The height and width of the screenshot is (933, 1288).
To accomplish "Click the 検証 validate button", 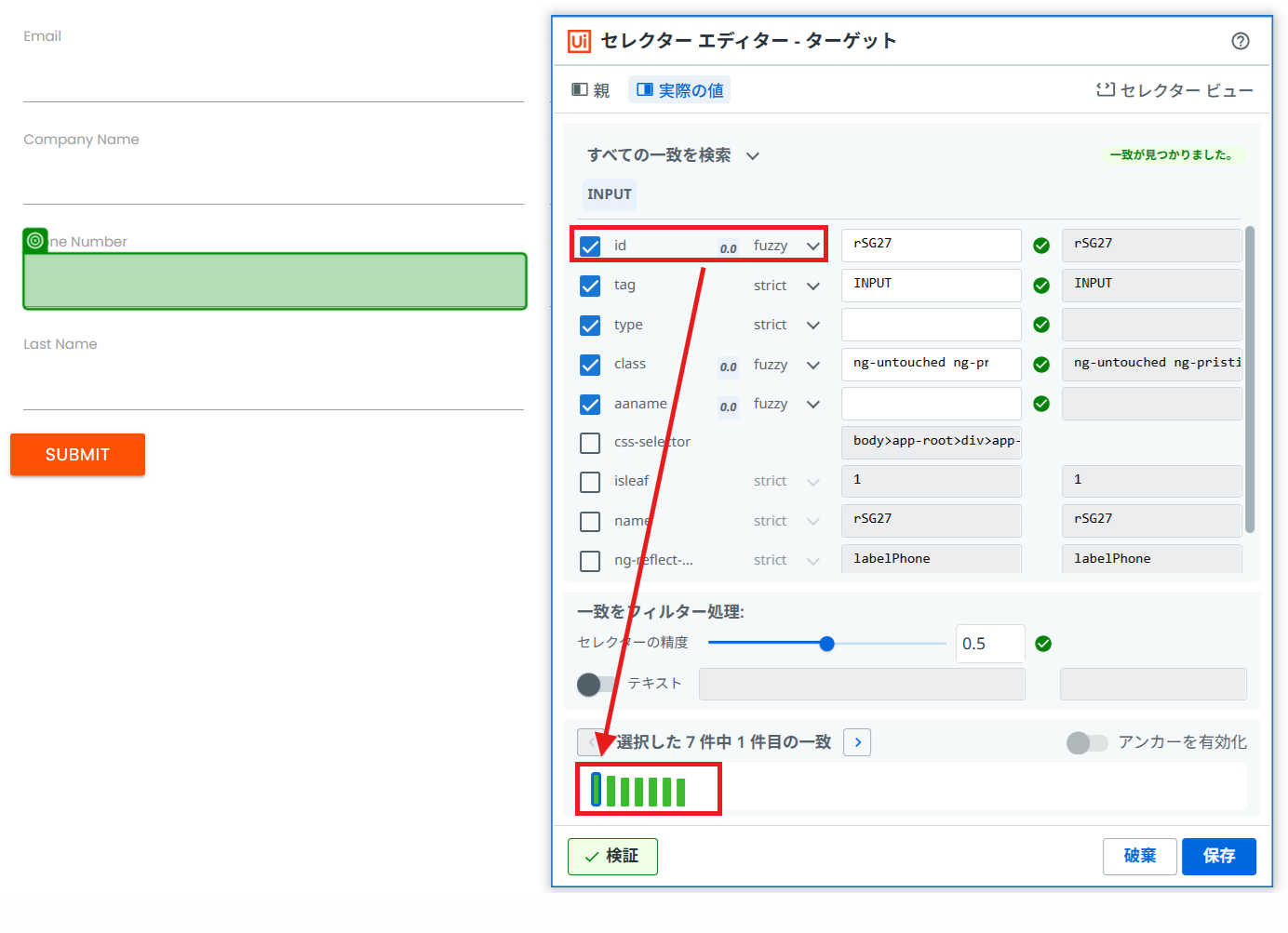I will pos(612,857).
